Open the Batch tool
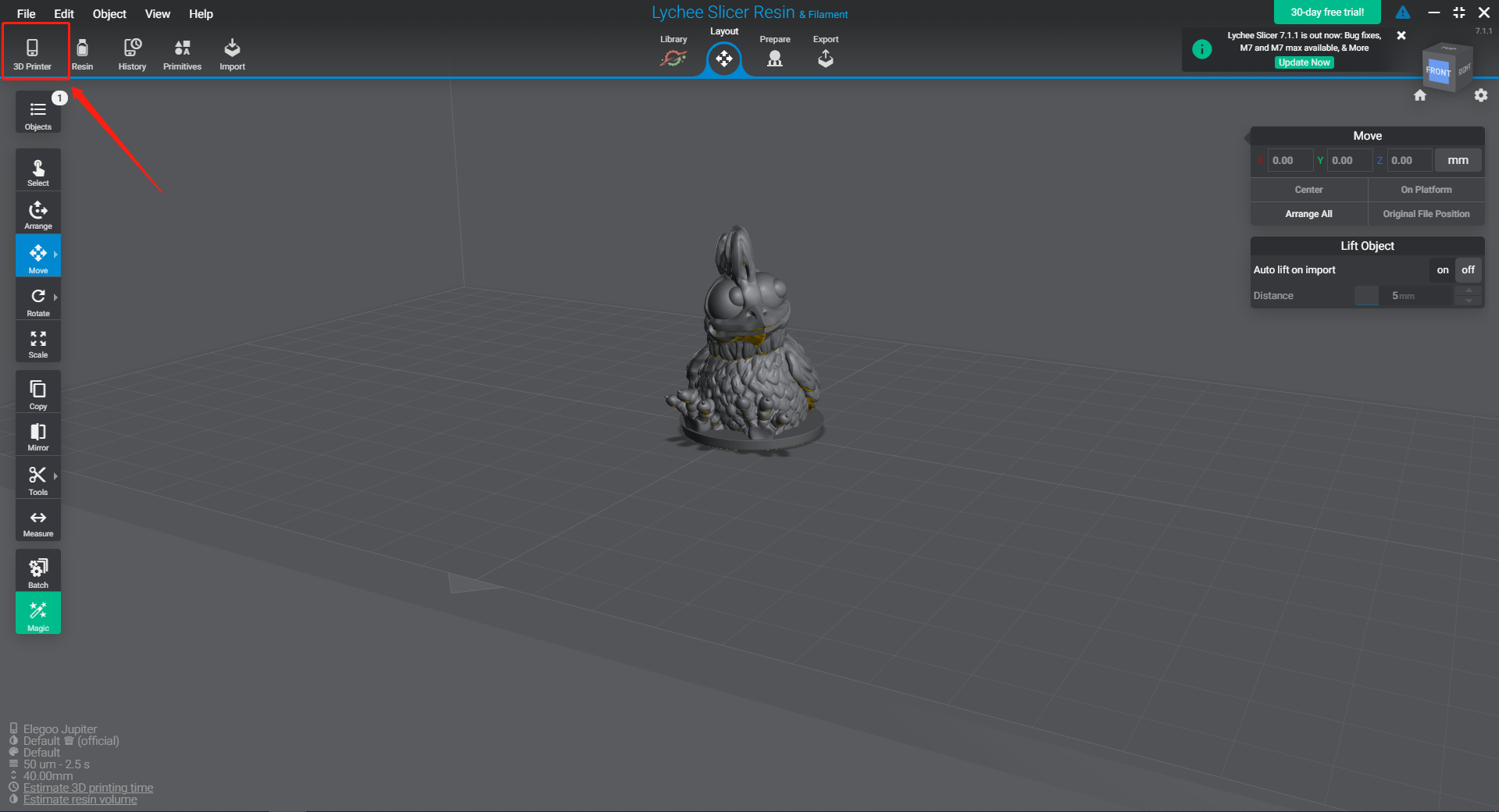 click(x=37, y=572)
